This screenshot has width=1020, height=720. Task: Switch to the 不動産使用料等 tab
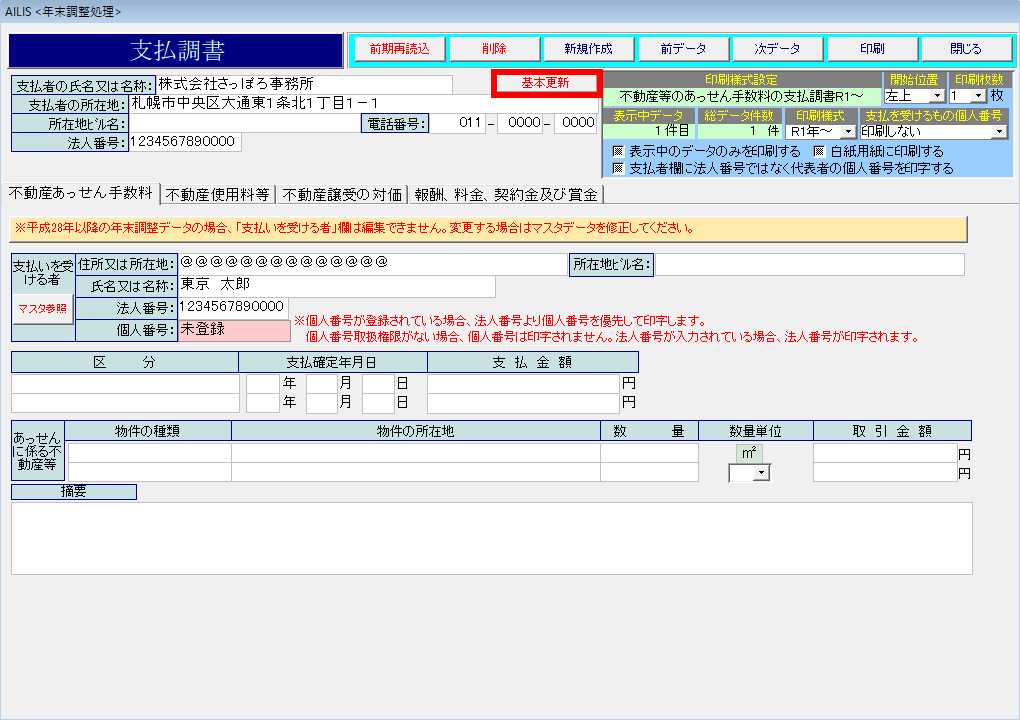coord(217,194)
